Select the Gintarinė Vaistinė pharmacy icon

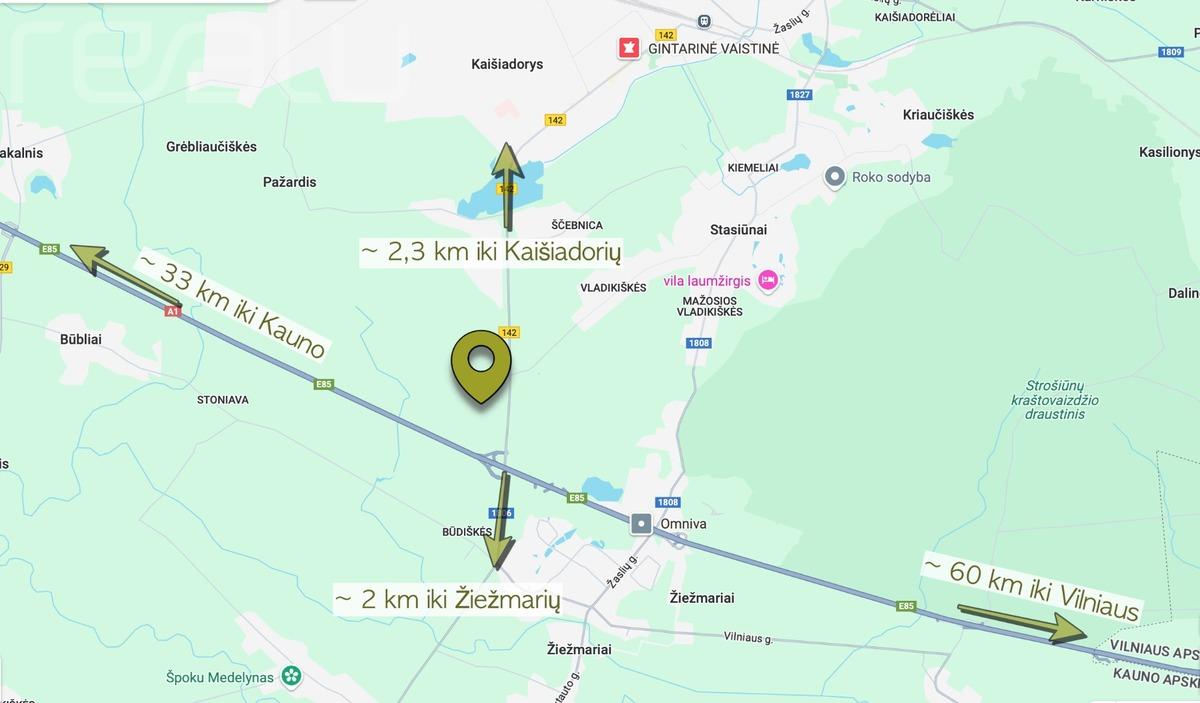pyautogui.click(x=628, y=47)
